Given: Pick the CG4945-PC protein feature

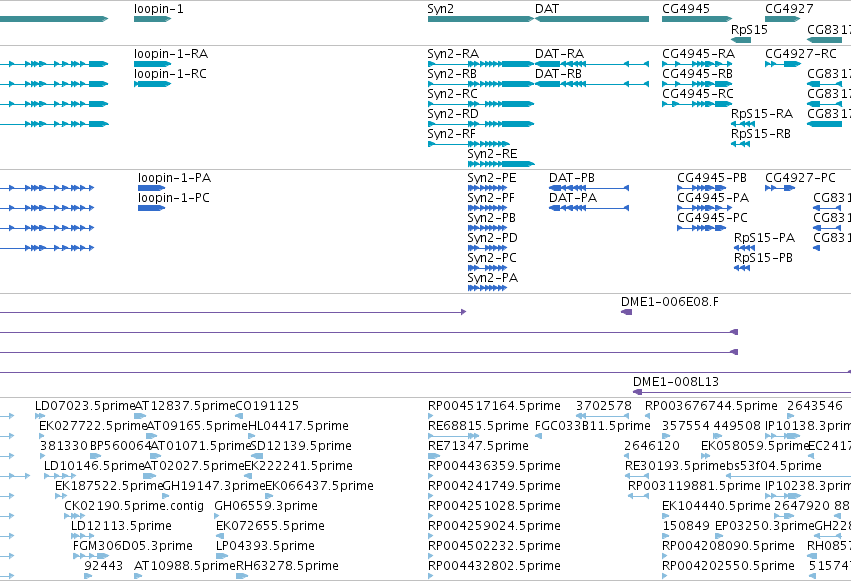Looking at the screenshot, I should [702, 228].
